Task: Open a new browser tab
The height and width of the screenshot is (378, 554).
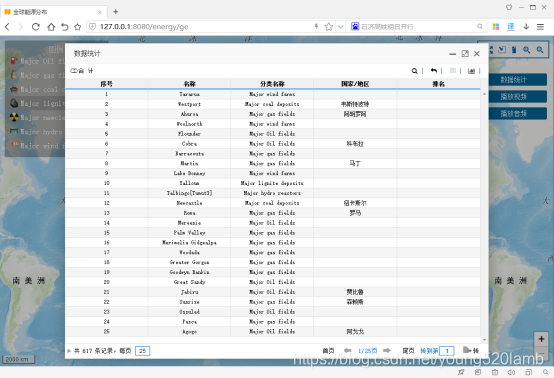Action: pos(116,12)
